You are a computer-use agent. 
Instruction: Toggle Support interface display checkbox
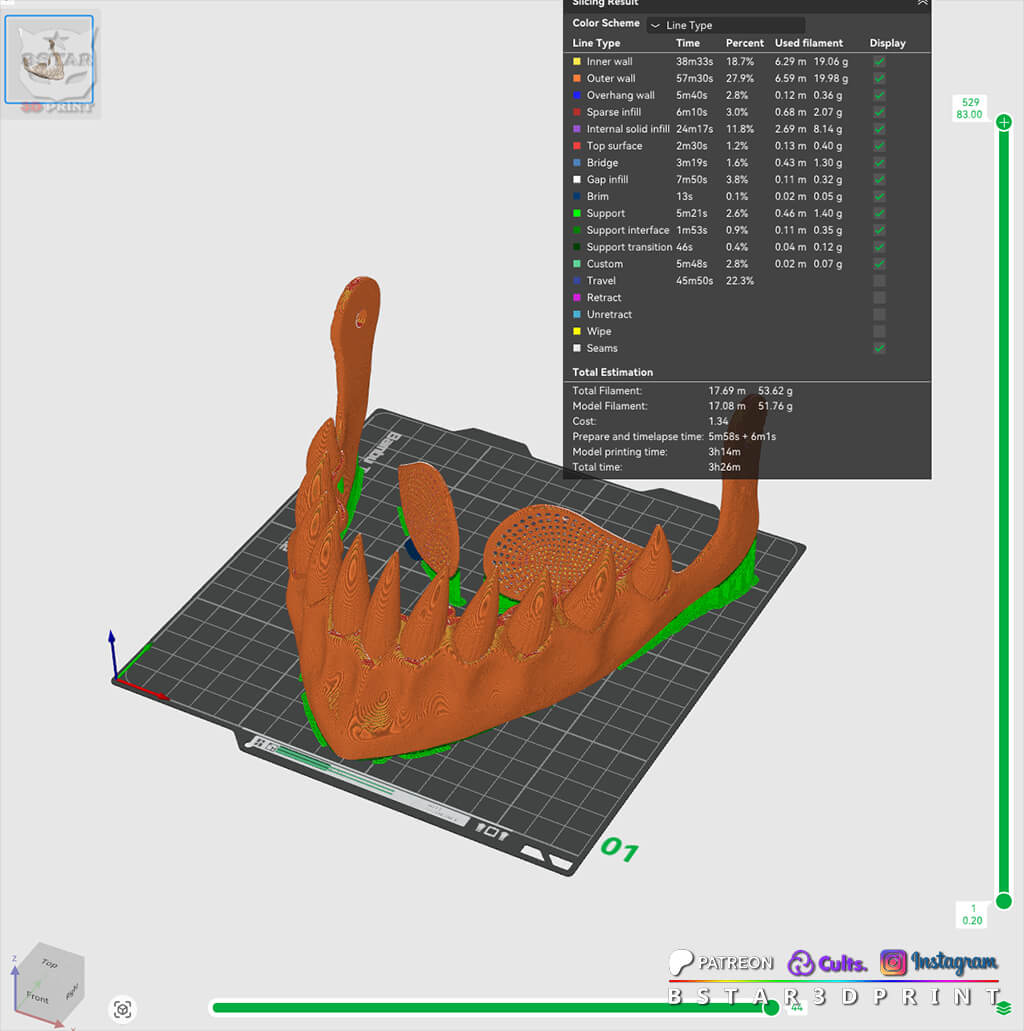(879, 230)
